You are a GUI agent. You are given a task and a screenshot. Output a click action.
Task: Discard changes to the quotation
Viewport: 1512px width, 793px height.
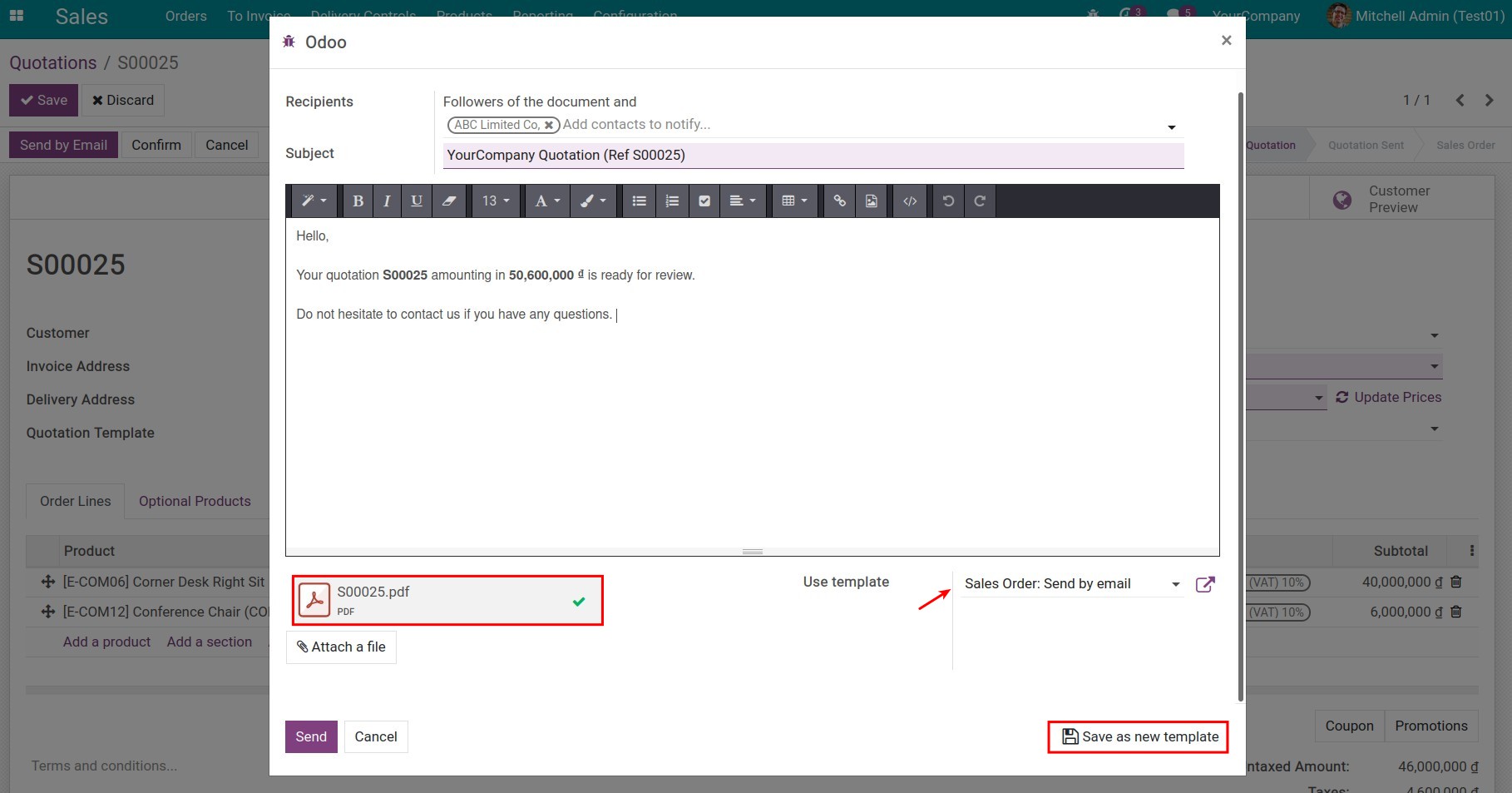(x=123, y=100)
